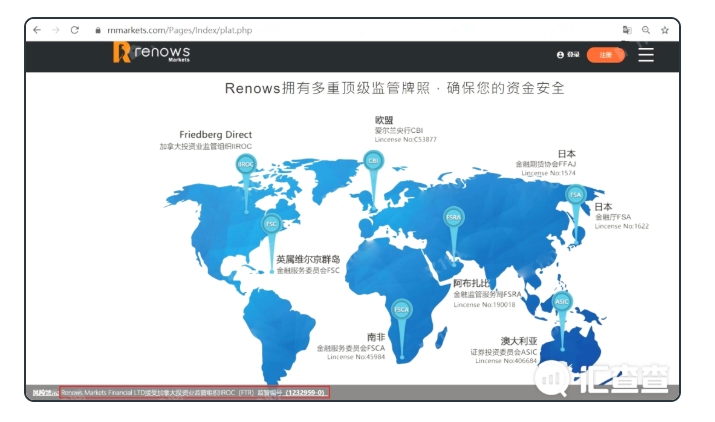The height and width of the screenshot is (422, 715).
Task: Bookmark page with star icon
Action: point(665,30)
